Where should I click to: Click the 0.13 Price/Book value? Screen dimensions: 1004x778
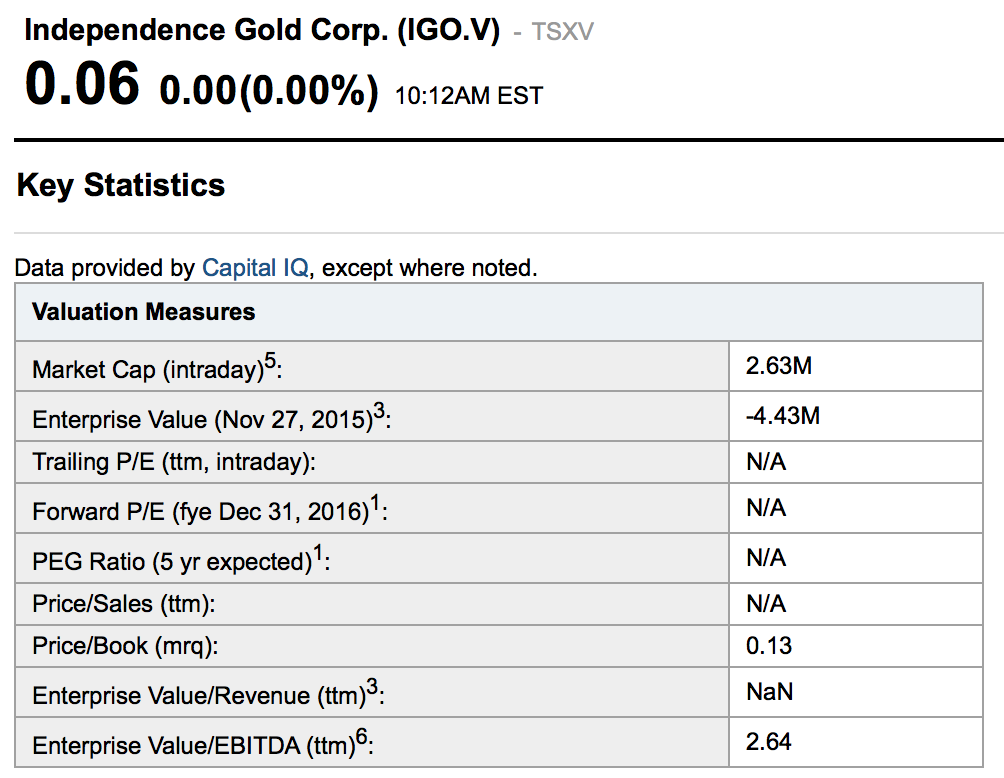[x=769, y=646]
